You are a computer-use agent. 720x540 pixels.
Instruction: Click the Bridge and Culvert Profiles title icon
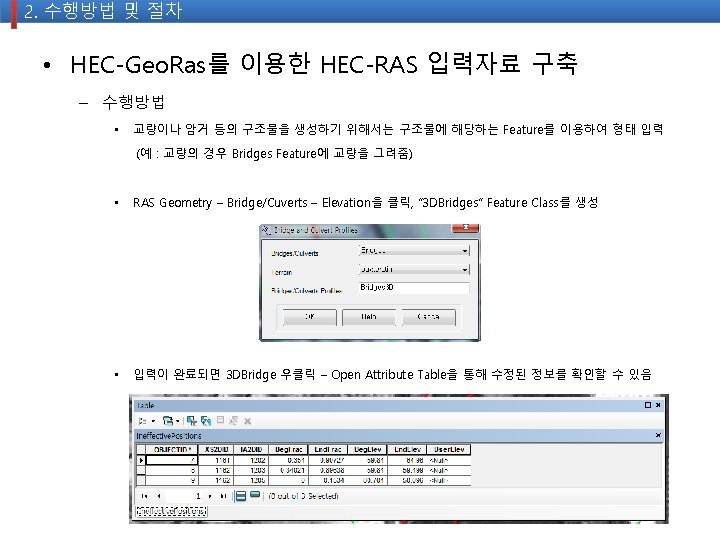pyautogui.click(x=266, y=230)
